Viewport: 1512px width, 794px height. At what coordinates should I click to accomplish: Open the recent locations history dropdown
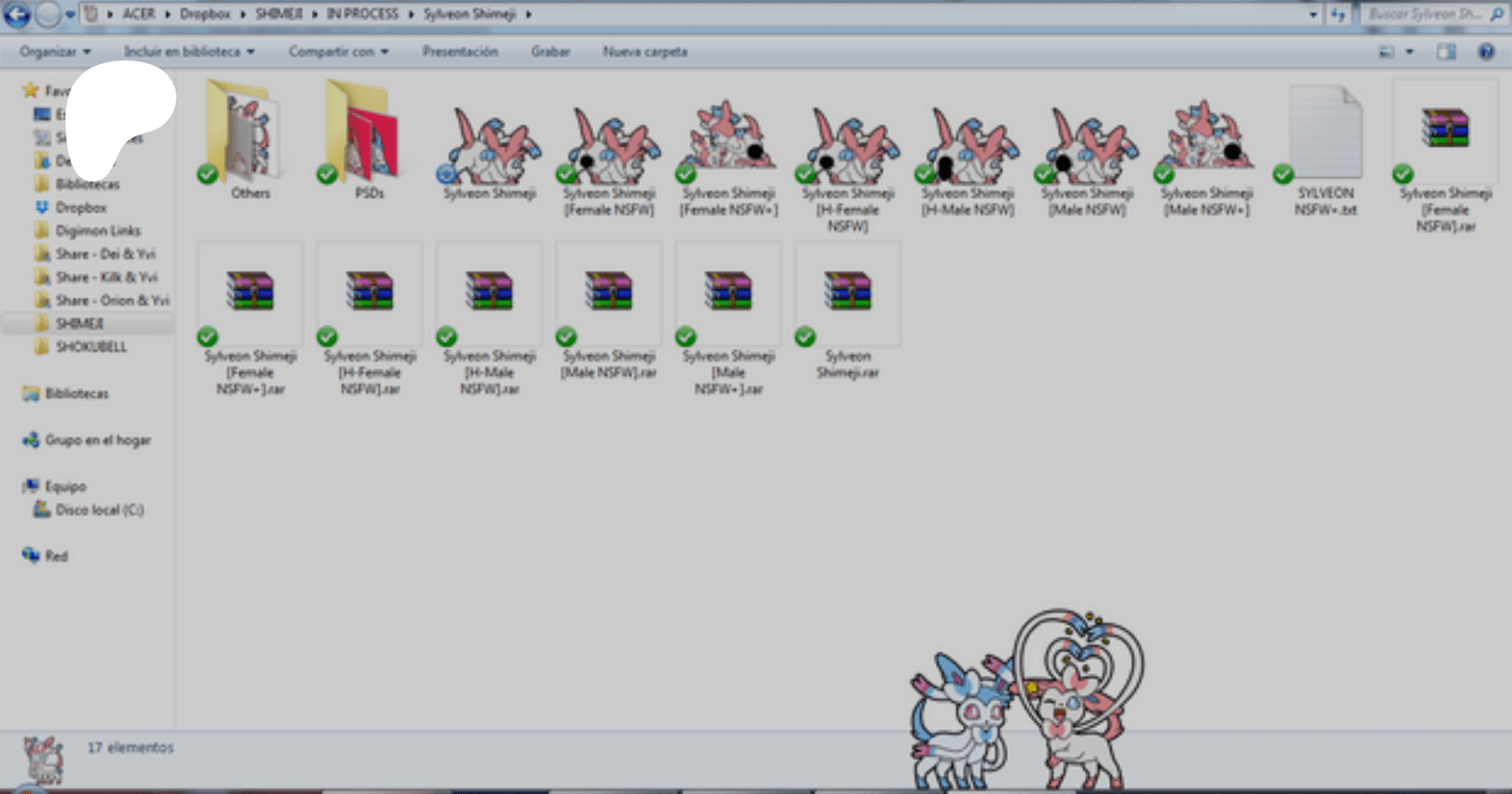[71, 14]
